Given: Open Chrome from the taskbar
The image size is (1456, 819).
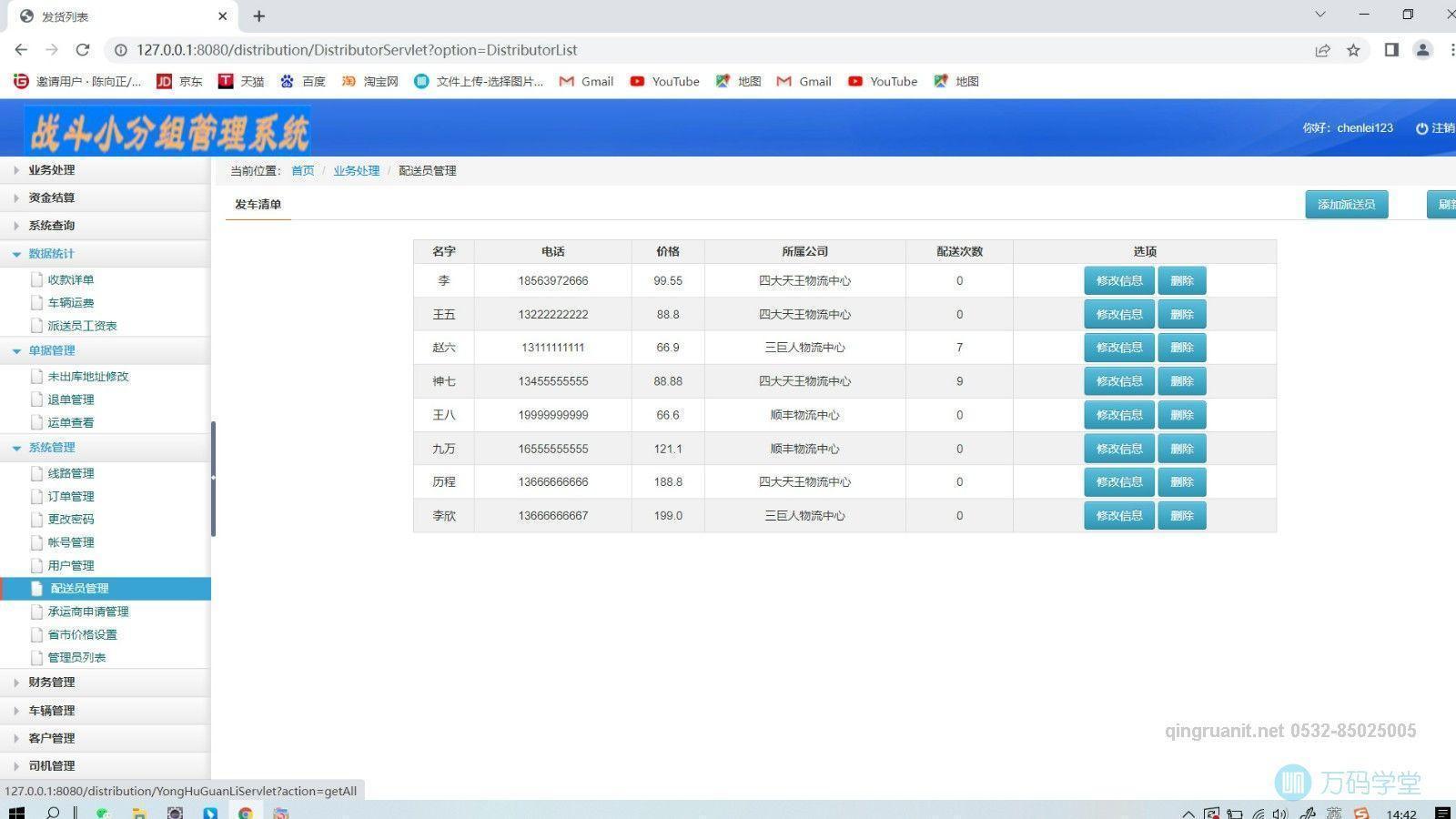Looking at the screenshot, I should point(246,813).
